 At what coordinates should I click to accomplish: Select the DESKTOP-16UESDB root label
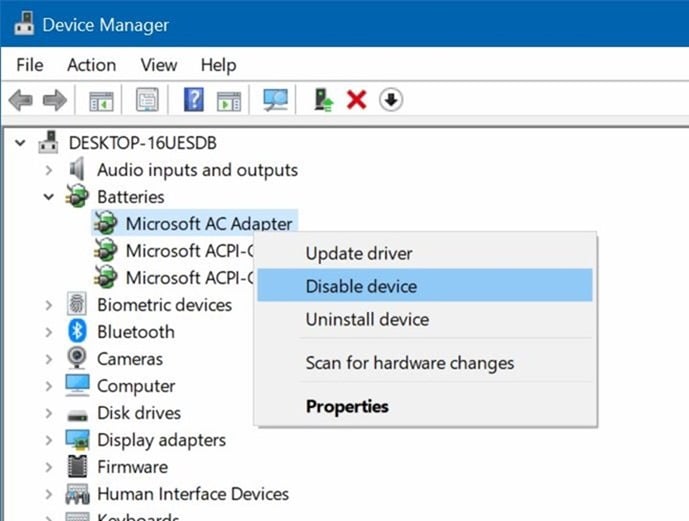[x=143, y=143]
